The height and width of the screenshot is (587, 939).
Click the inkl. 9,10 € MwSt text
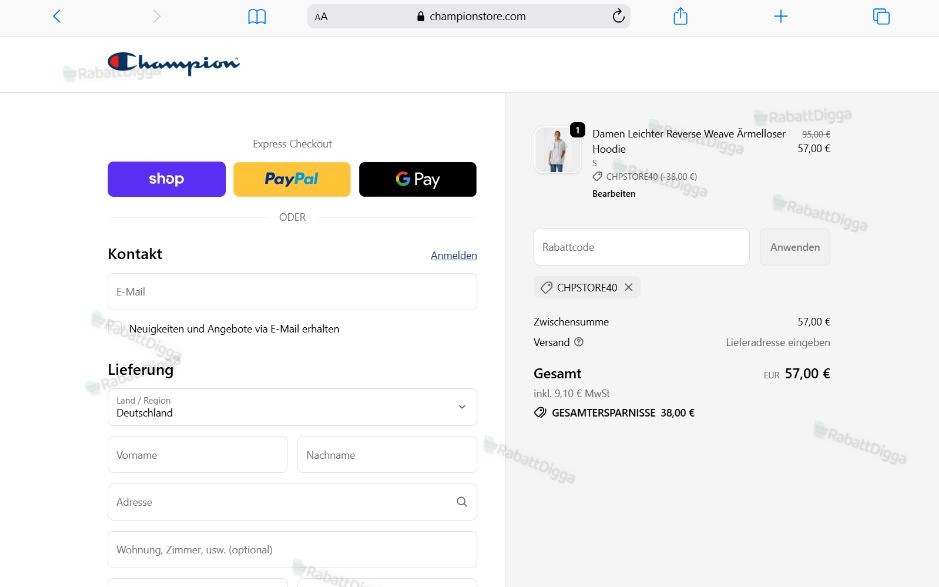(x=571, y=394)
